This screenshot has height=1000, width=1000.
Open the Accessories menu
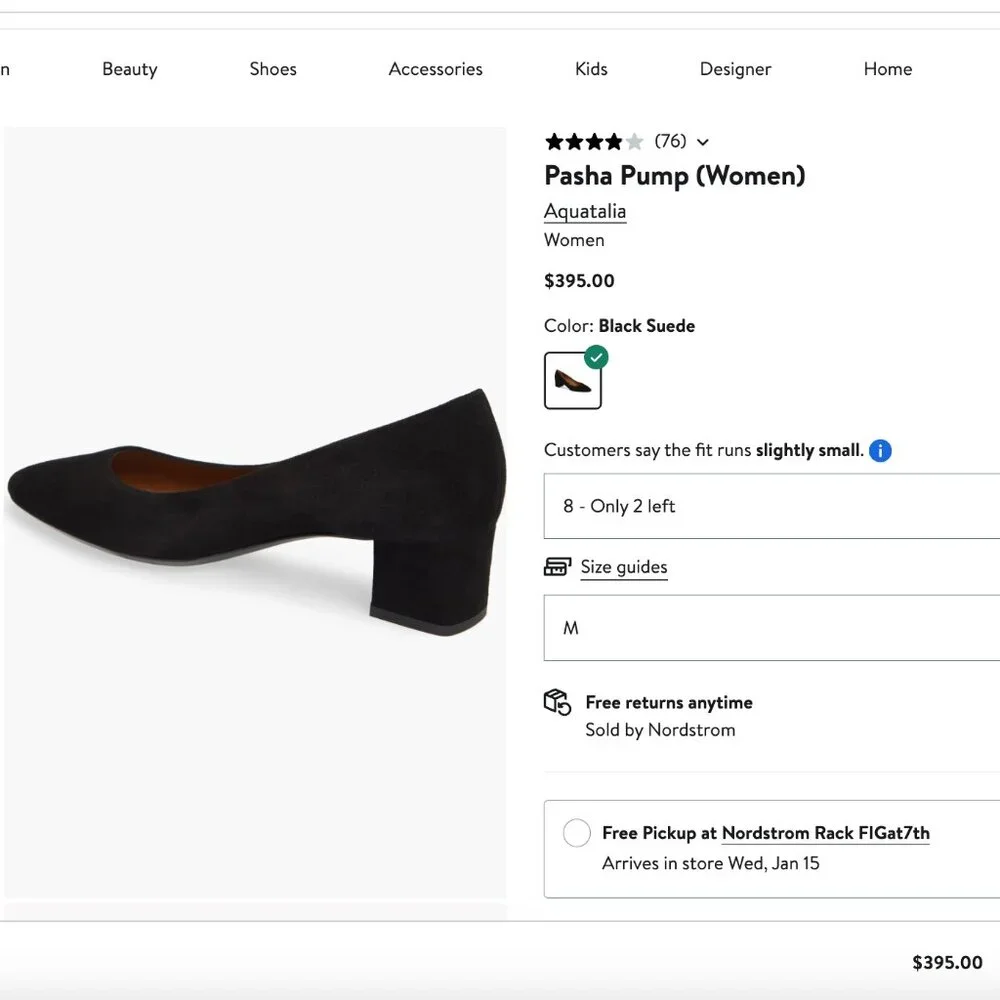(x=436, y=69)
